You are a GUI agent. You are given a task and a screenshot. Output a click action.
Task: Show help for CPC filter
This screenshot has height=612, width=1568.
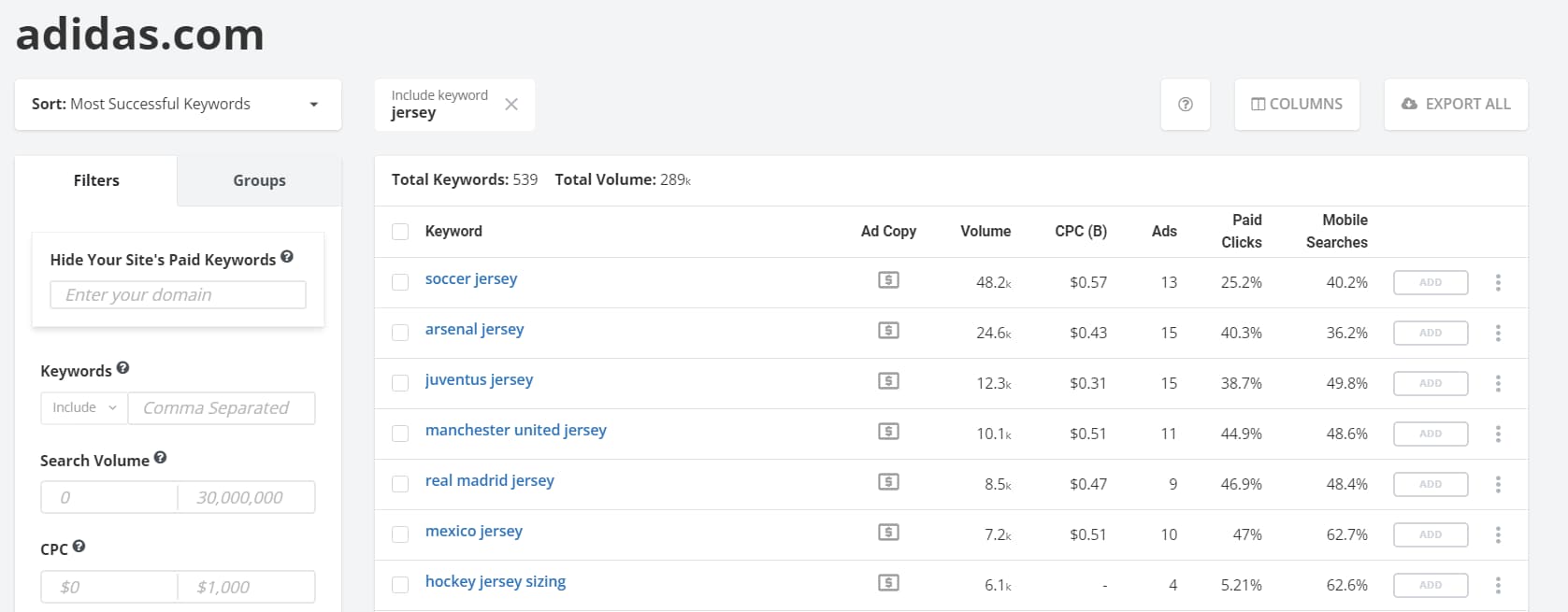tap(79, 547)
